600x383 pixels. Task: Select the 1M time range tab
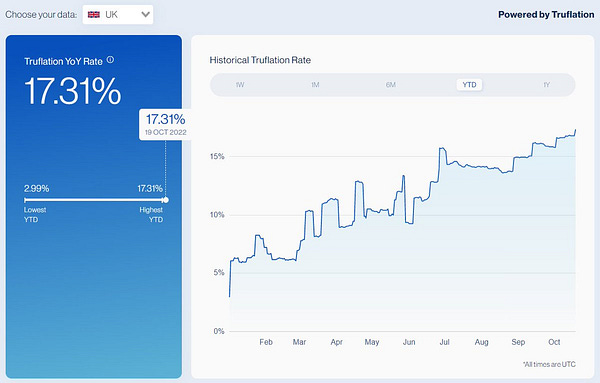315,85
